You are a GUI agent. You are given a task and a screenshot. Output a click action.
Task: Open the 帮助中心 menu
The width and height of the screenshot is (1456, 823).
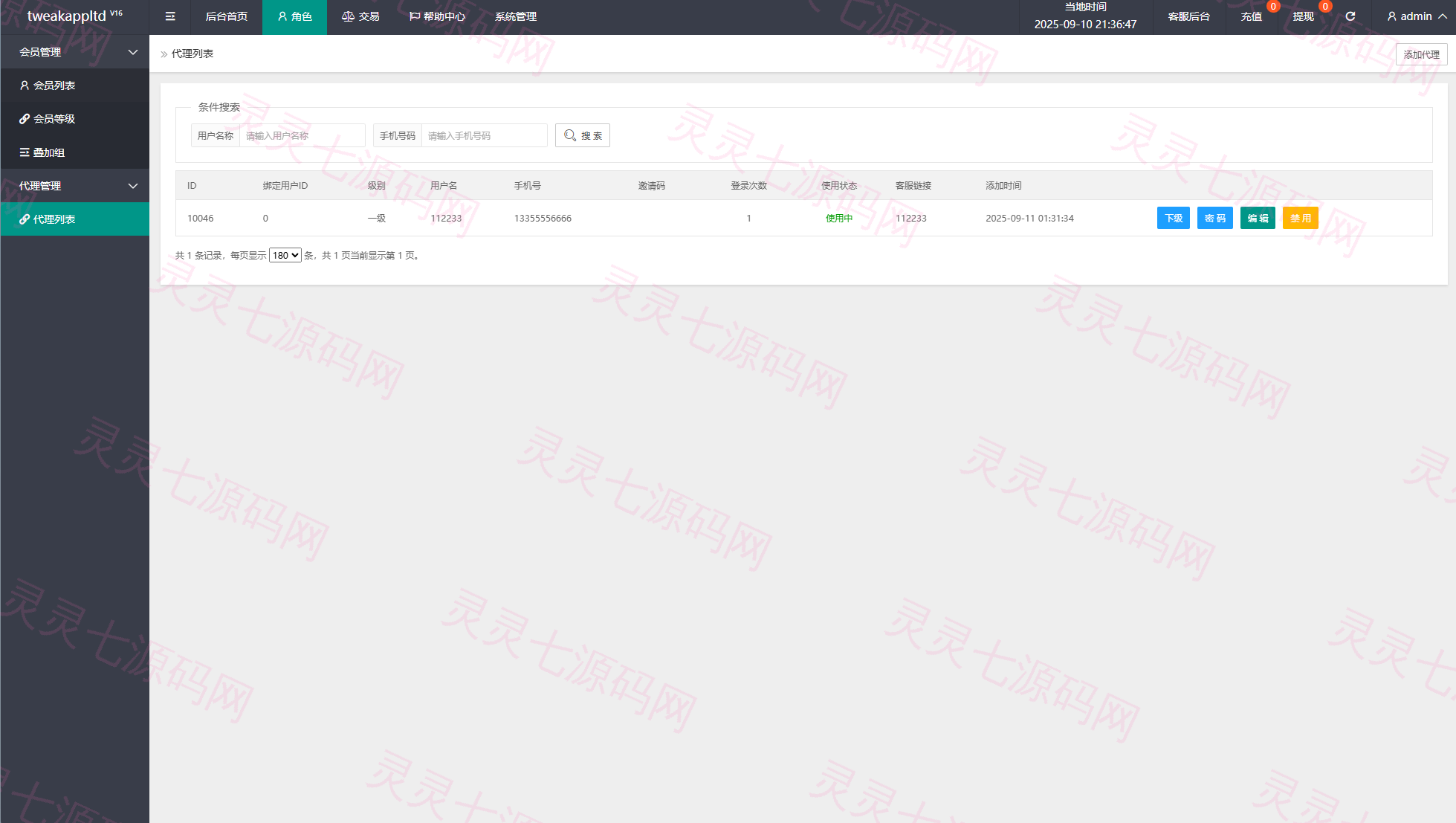[x=437, y=17]
